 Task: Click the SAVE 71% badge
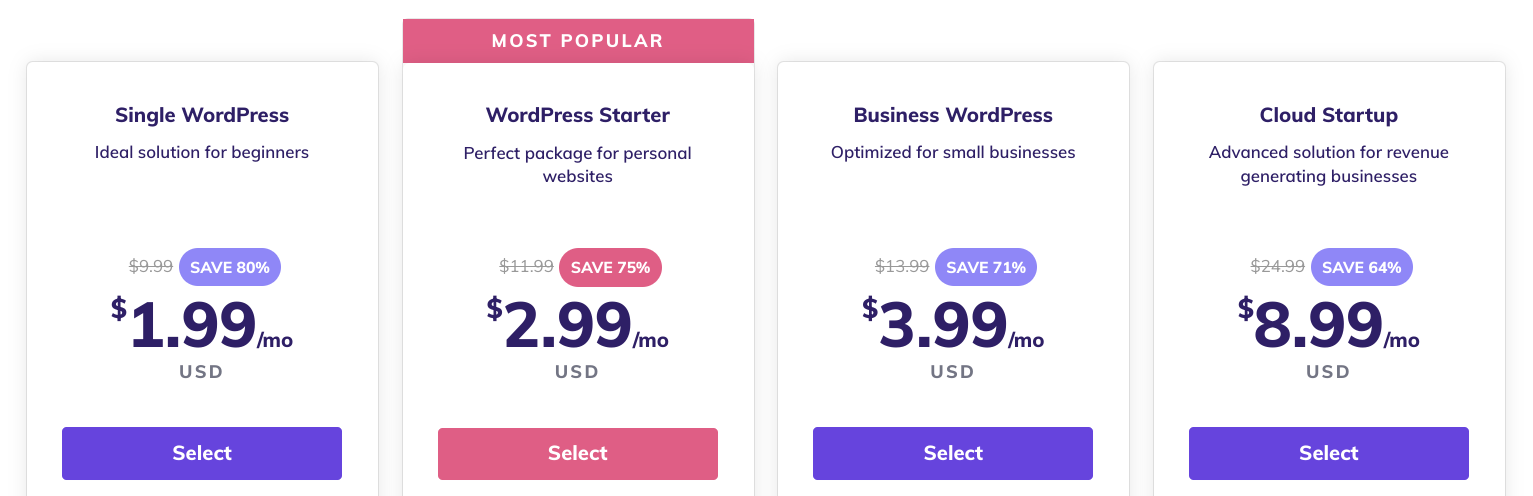986,267
